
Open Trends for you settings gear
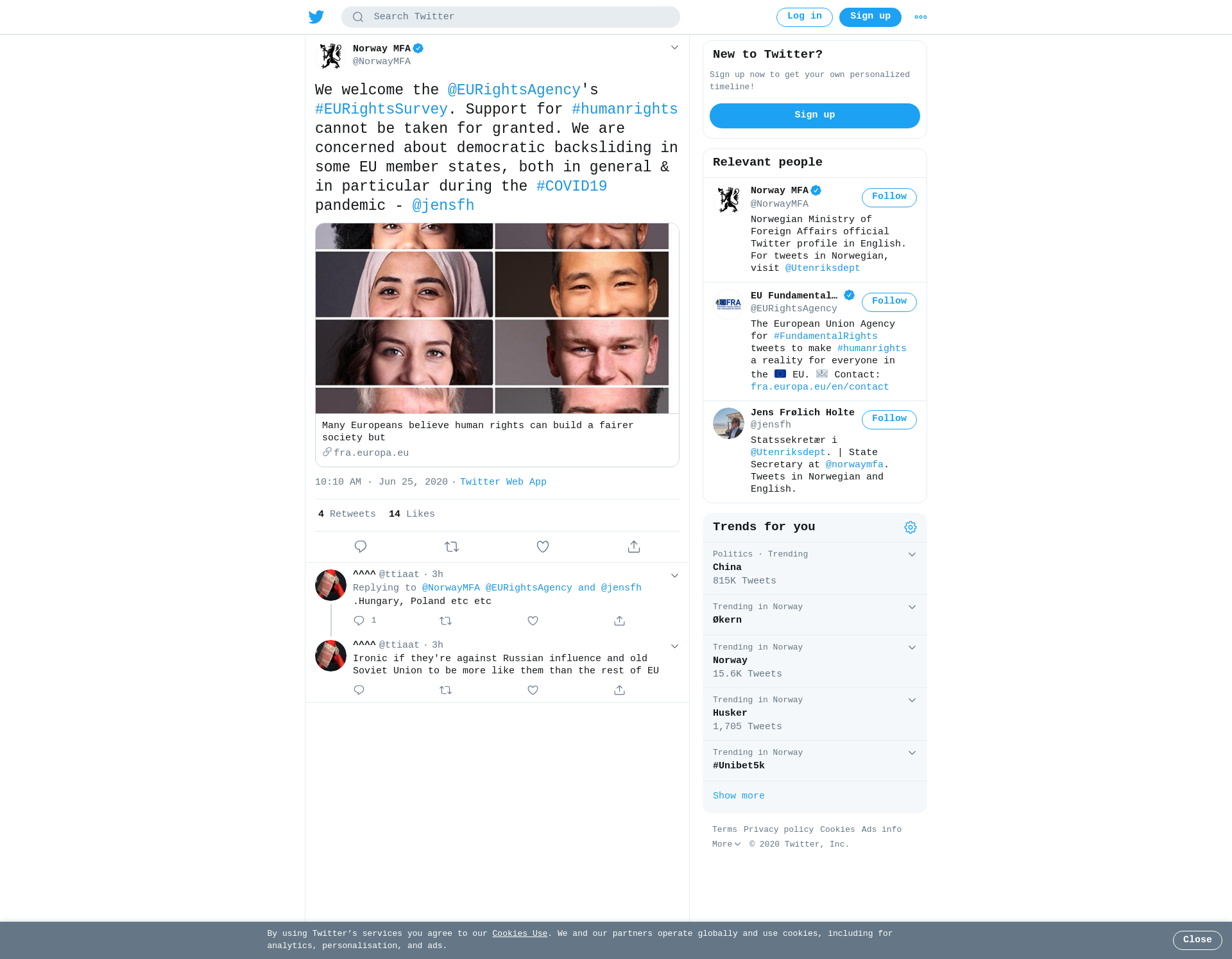coord(911,527)
